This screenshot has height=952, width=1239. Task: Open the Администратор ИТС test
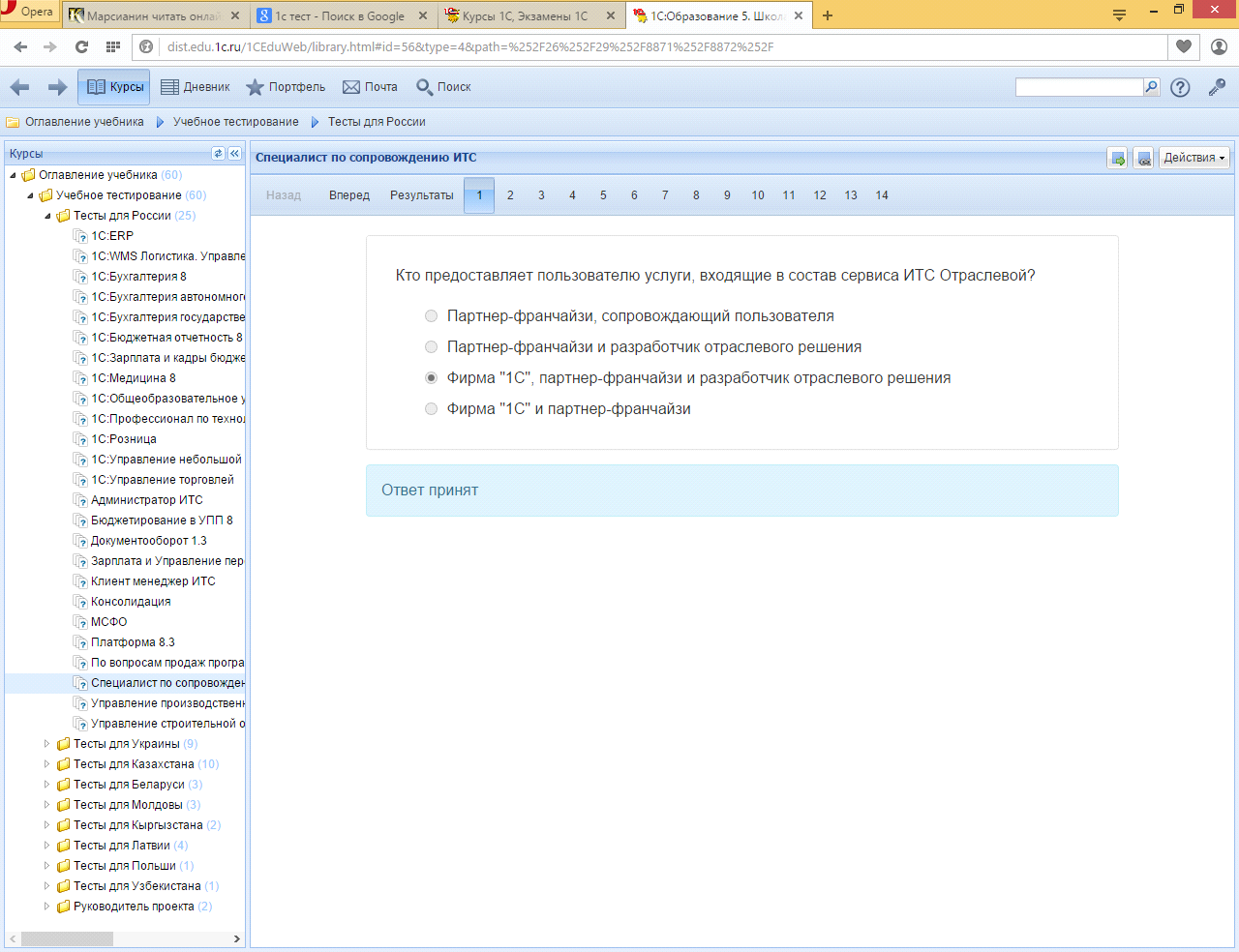point(147,500)
